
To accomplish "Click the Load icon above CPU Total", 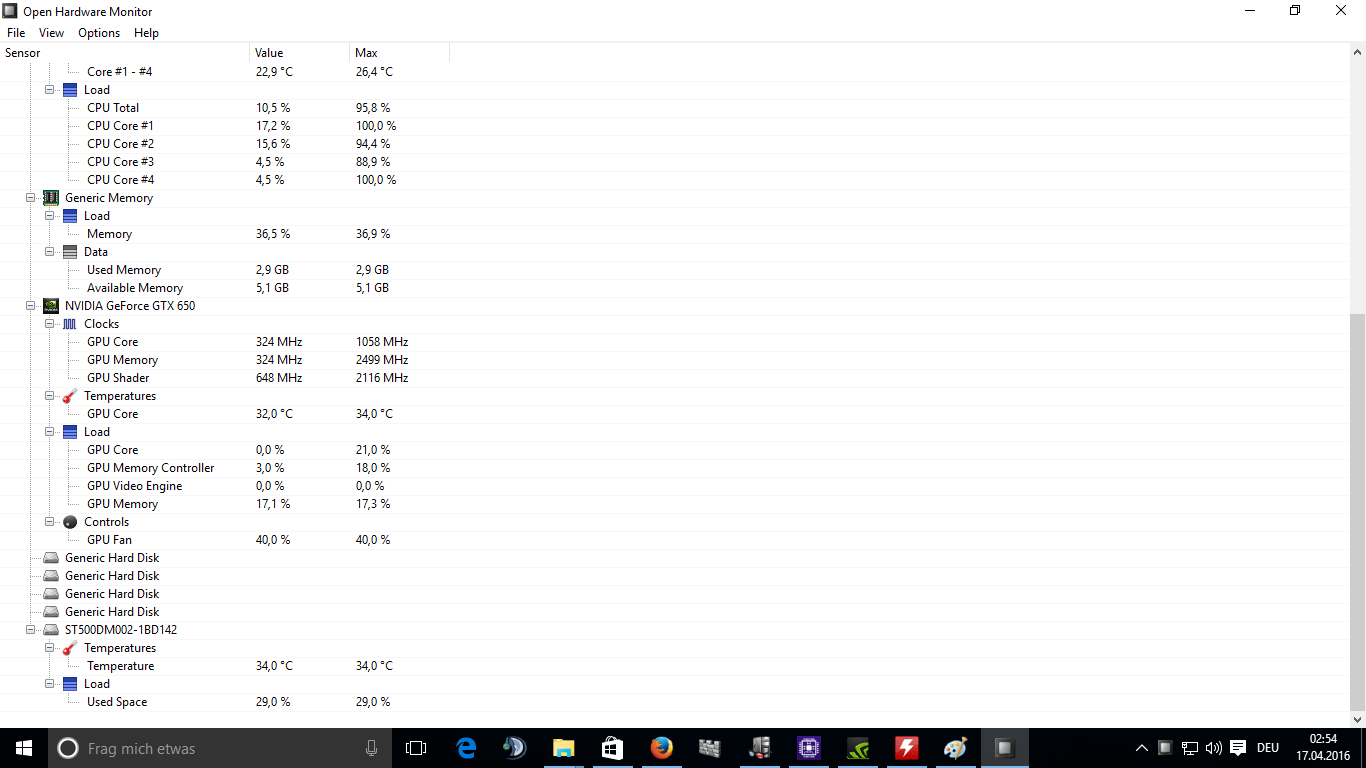I will (x=70, y=90).
